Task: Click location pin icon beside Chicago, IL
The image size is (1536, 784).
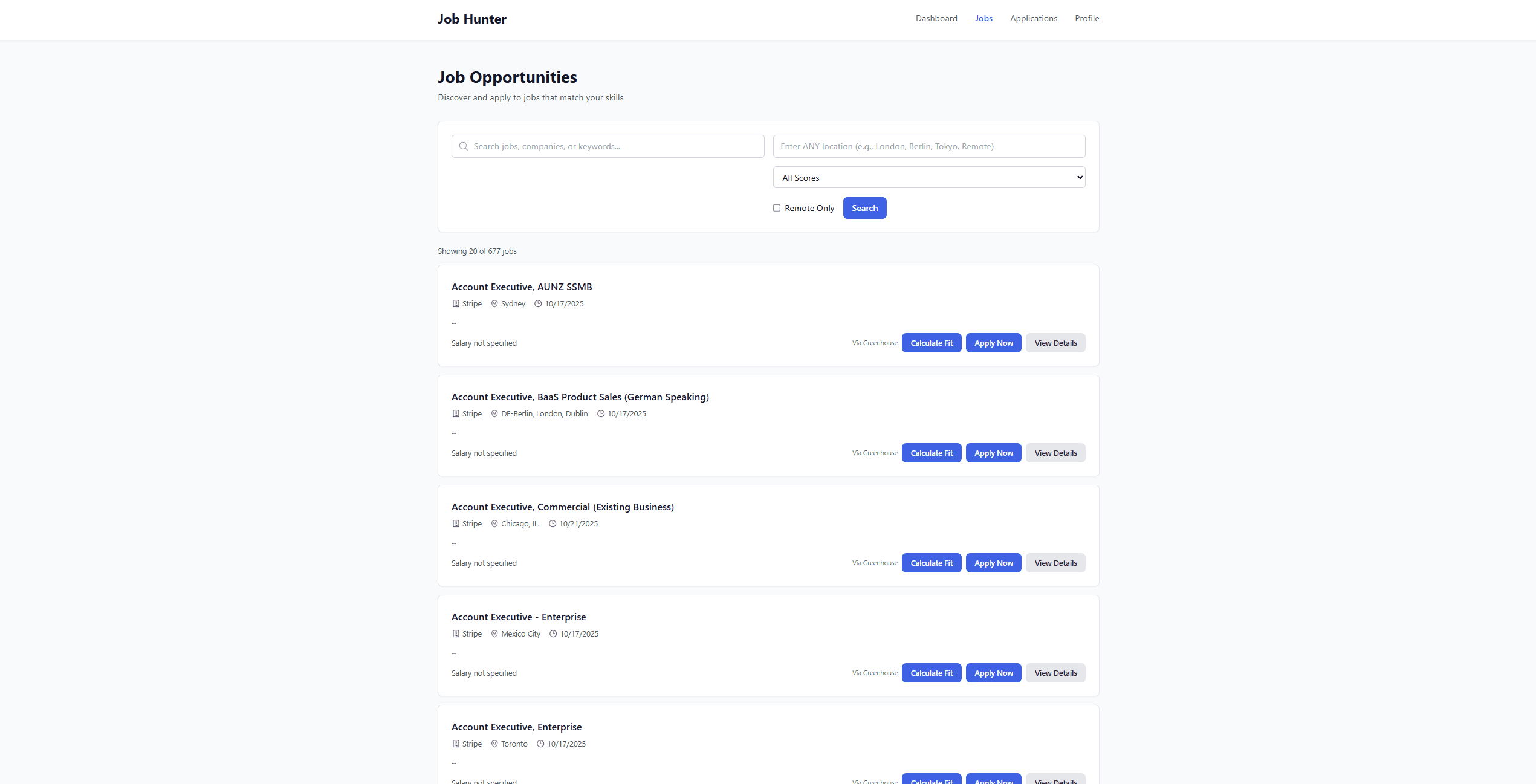Action: [x=494, y=524]
